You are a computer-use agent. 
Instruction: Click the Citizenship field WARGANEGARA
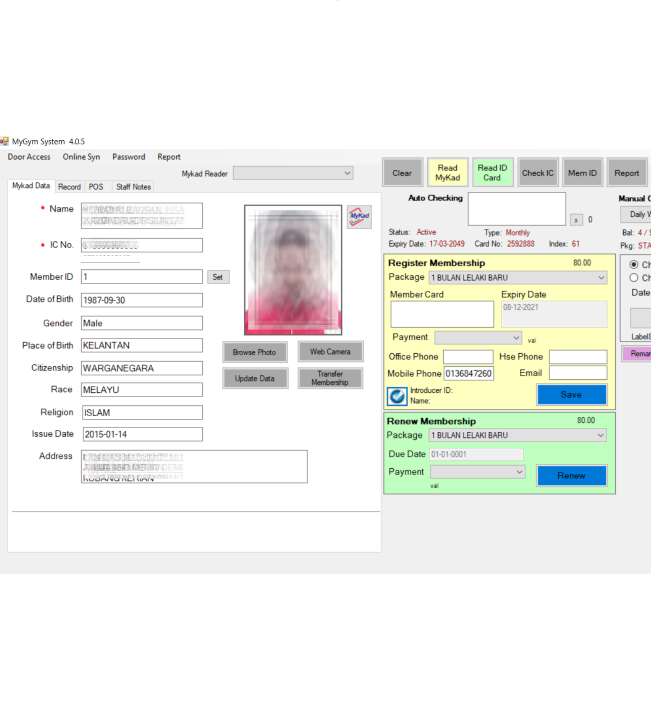coord(142,368)
